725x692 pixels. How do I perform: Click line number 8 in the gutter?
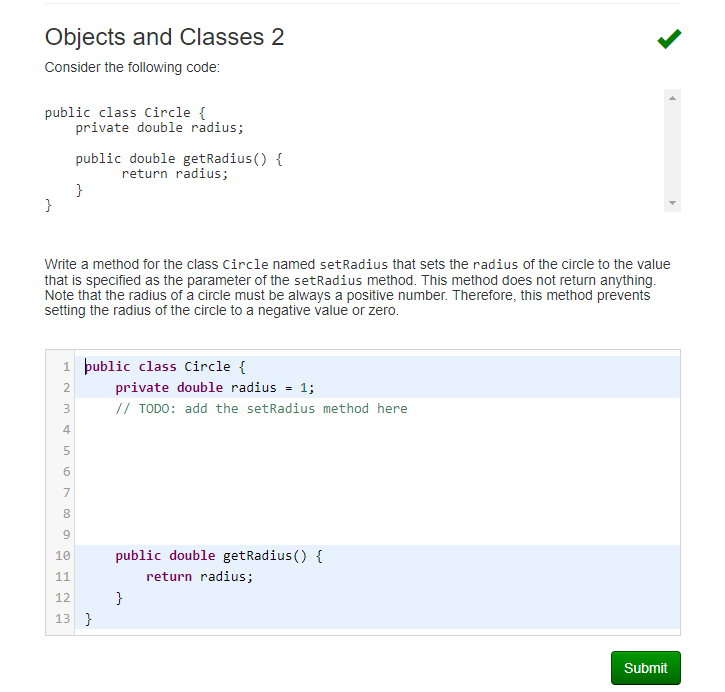click(67, 514)
